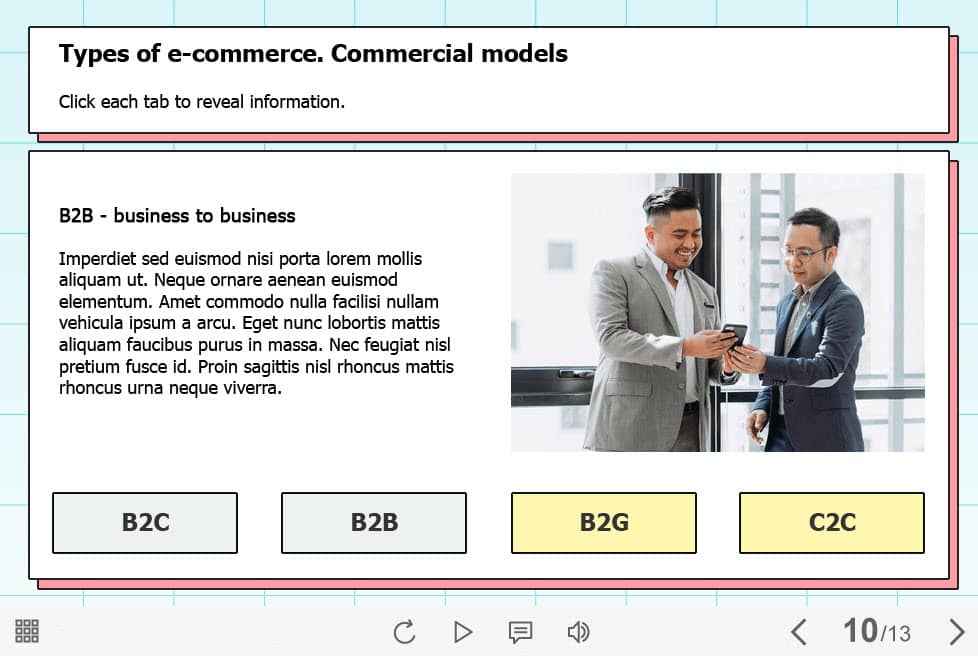978x656 pixels.
Task: Switch to the B2B tab
Action: click(374, 523)
